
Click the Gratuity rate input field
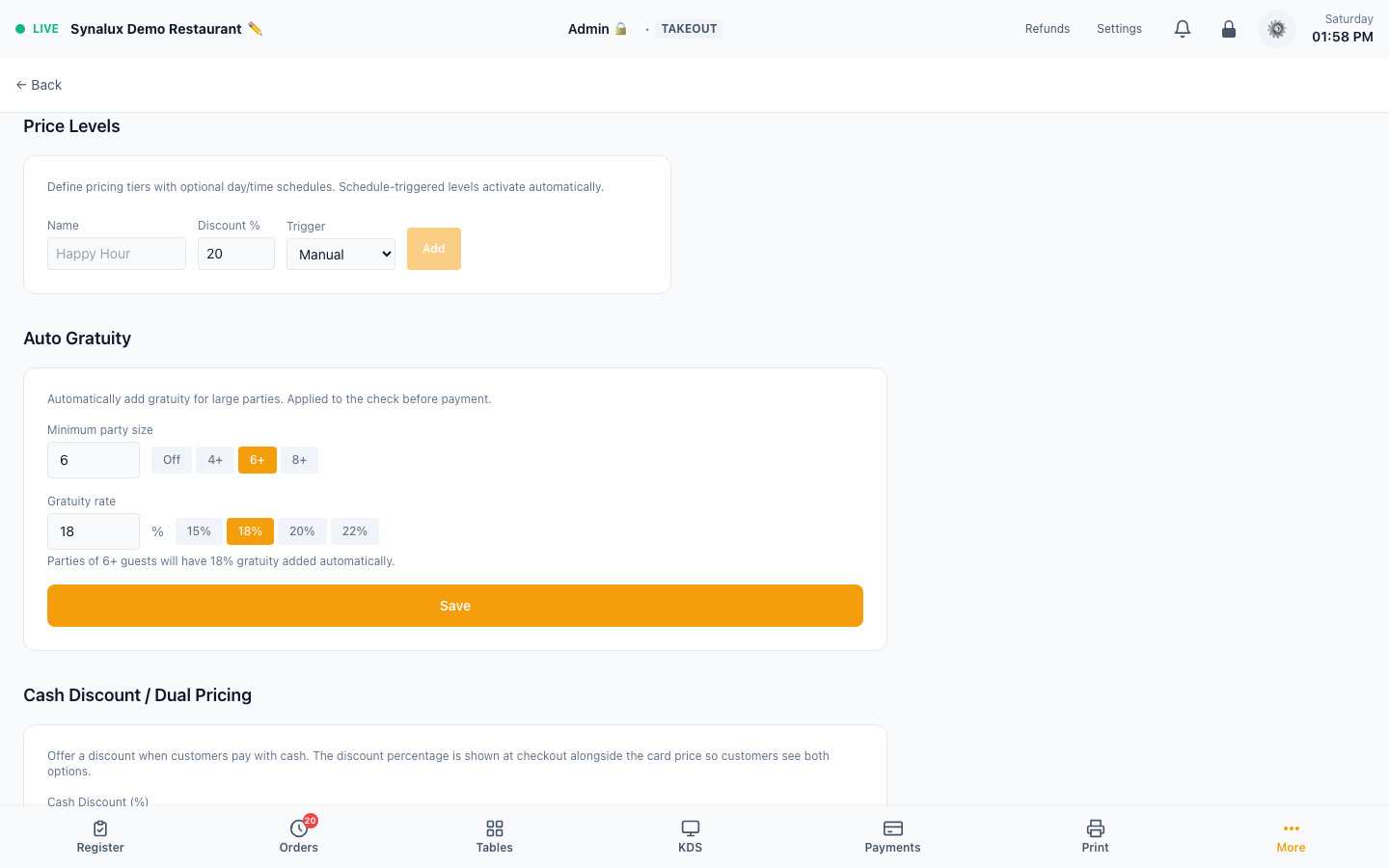pyautogui.click(x=94, y=531)
